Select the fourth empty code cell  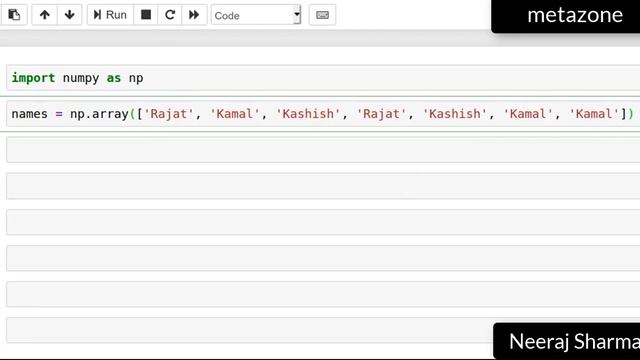click(x=323, y=258)
